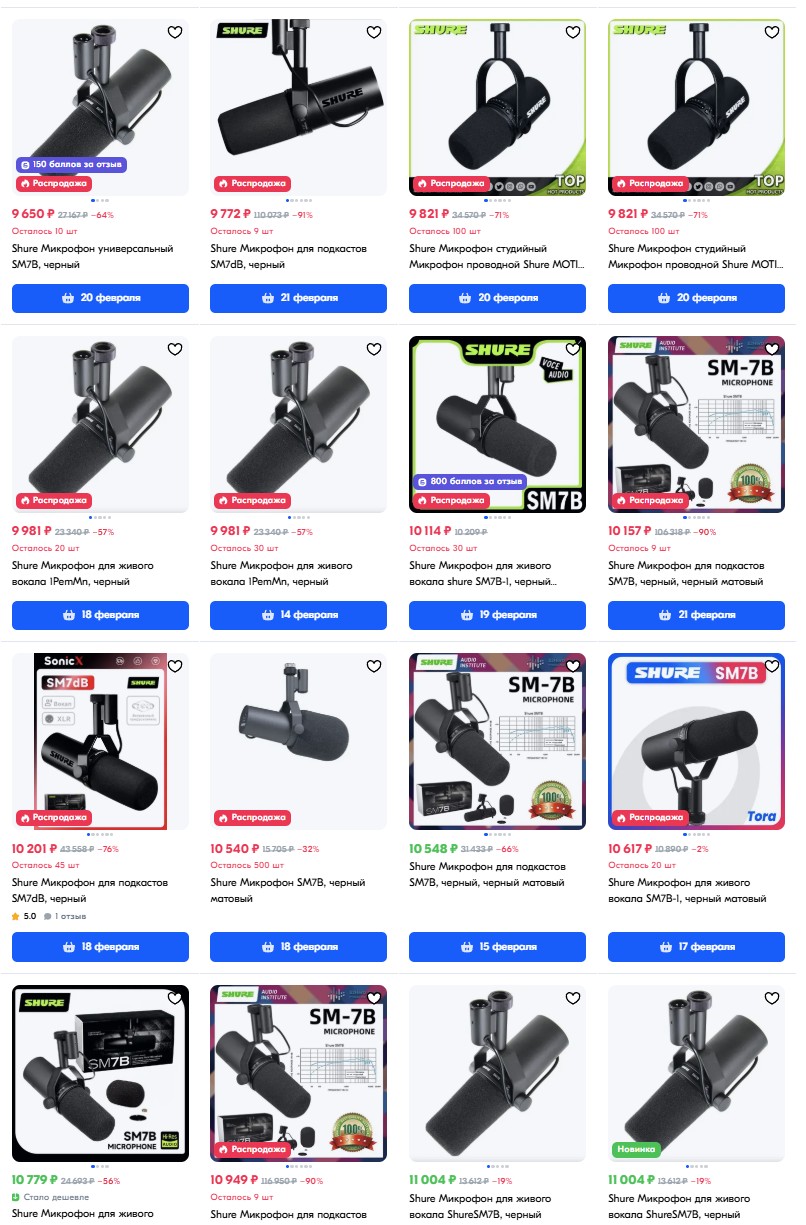Viewport: 806px width, 1225px height.
Task: Favorite the 10 779 ₽ boxed SM7B microphone
Action: click(175, 998)
